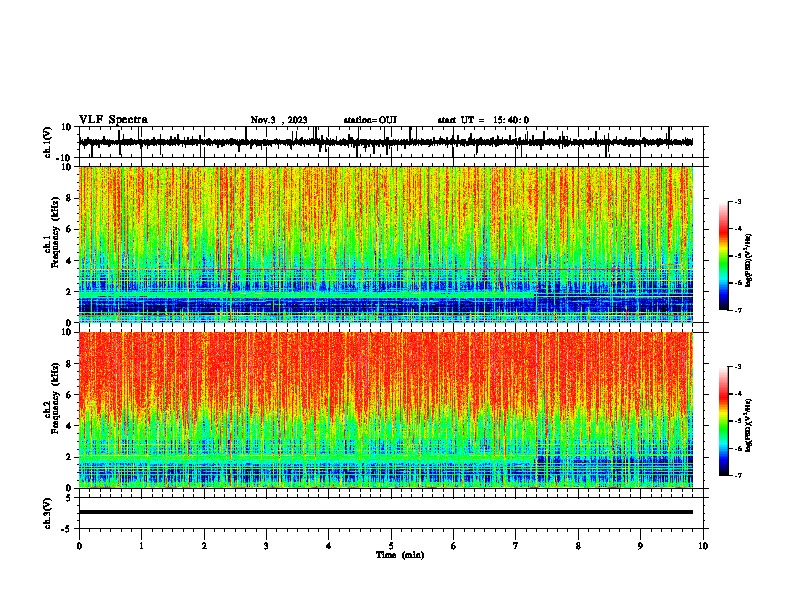Click the time axis tick label "9"

tap(640, 546)
